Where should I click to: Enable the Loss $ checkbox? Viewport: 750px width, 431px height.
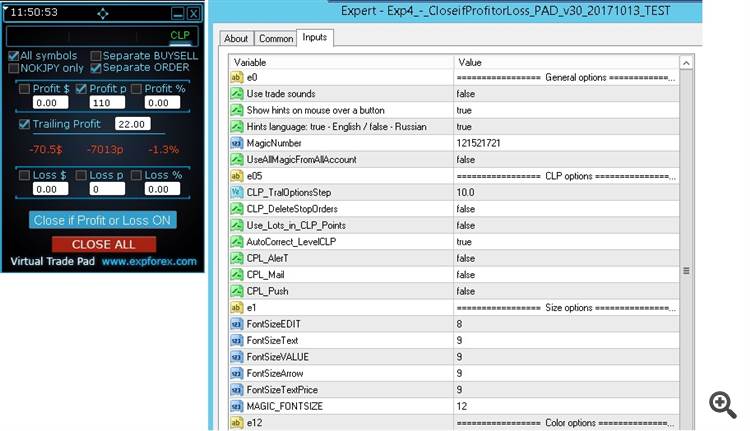point(24,175)
